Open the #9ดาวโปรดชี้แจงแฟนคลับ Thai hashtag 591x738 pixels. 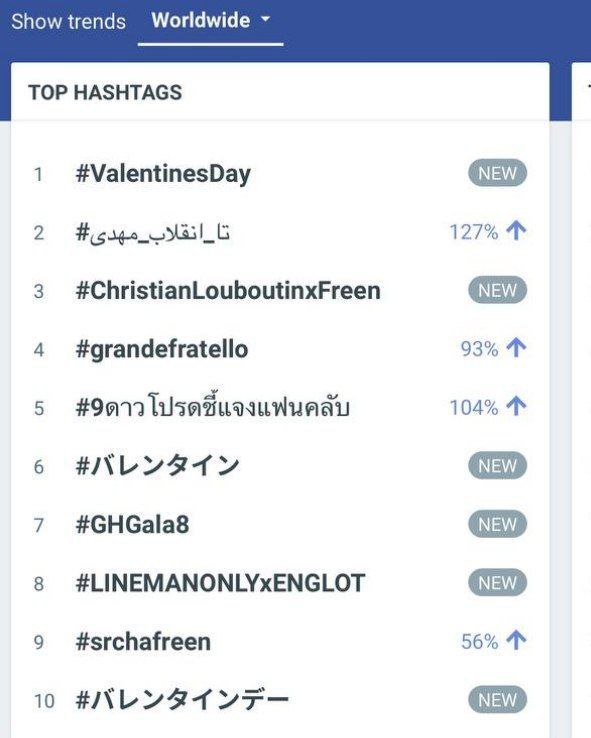(x=213, y=407)
